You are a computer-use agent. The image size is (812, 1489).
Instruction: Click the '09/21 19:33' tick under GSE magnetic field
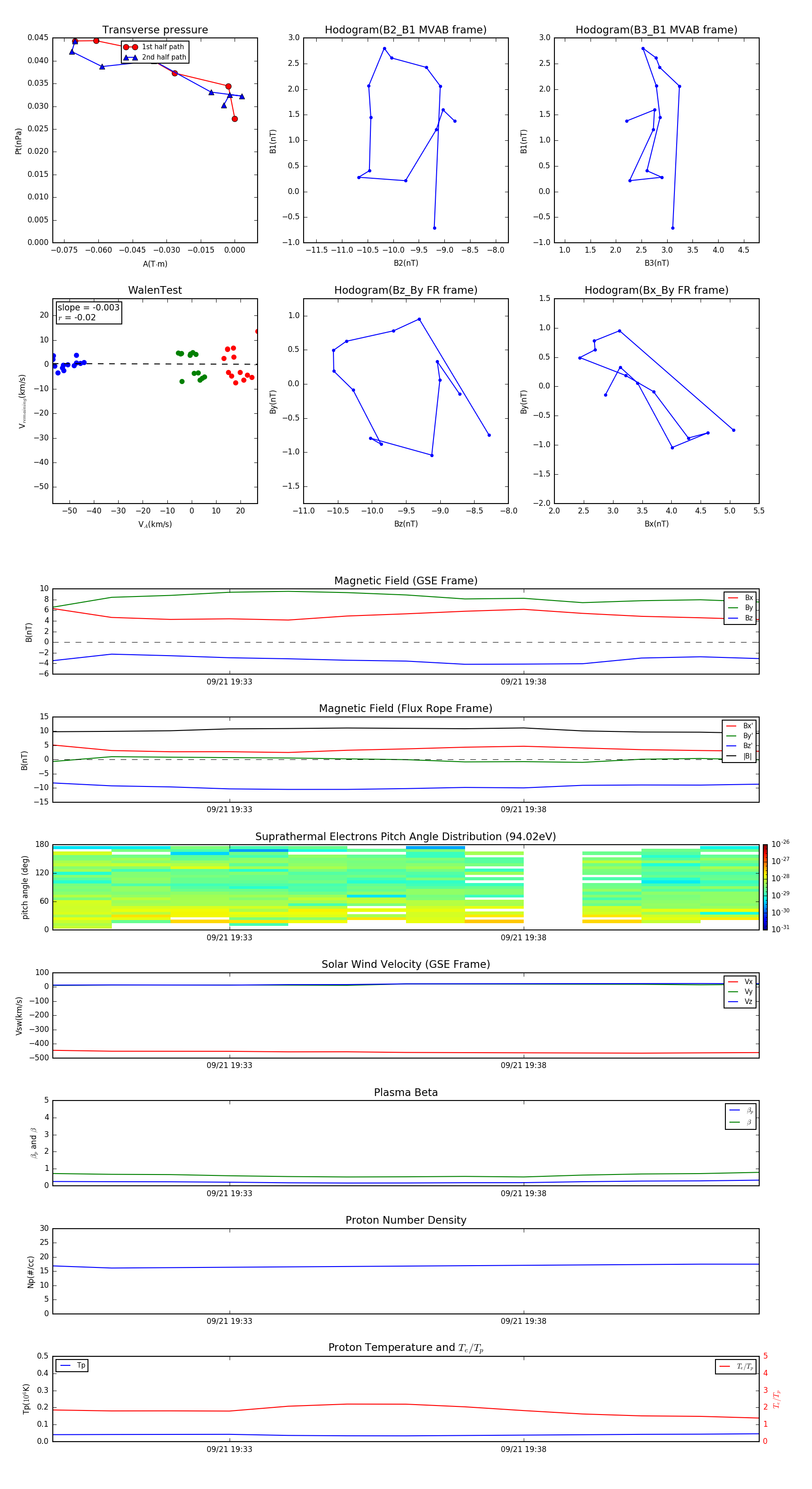click(230, 682)
